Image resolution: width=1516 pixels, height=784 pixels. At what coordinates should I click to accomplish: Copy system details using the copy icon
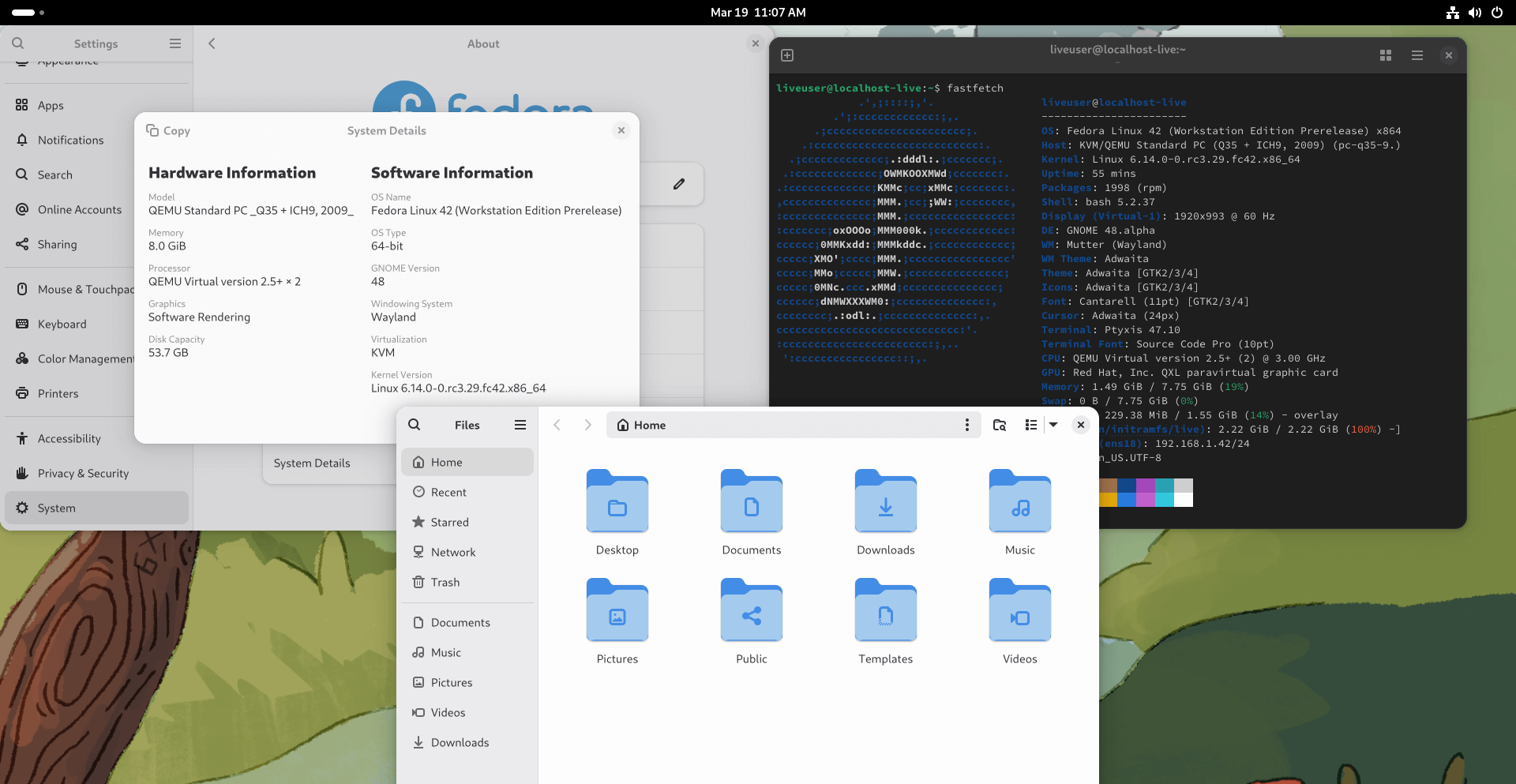[x=167, y=130]
